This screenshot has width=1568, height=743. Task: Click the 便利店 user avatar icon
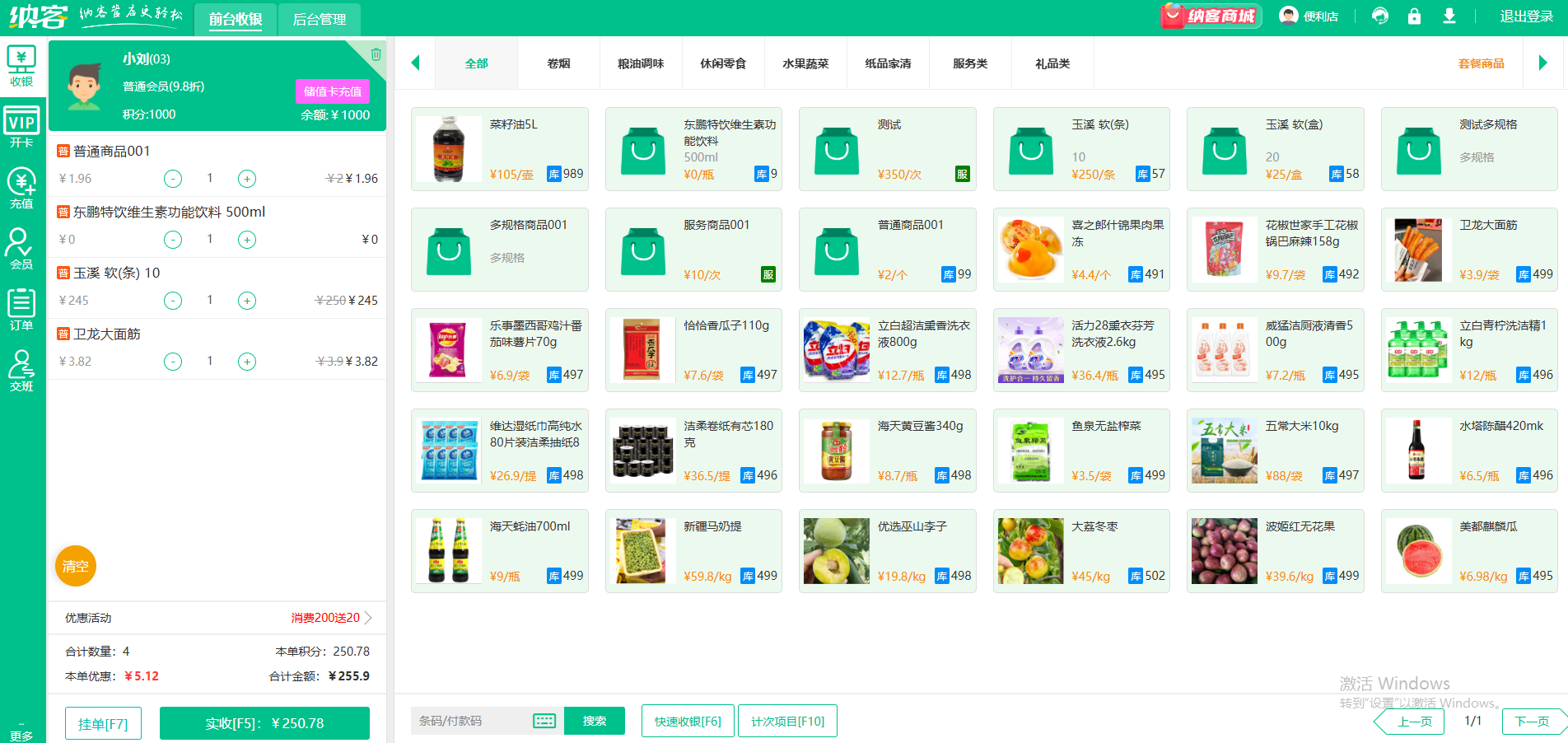pos(1288,16)
